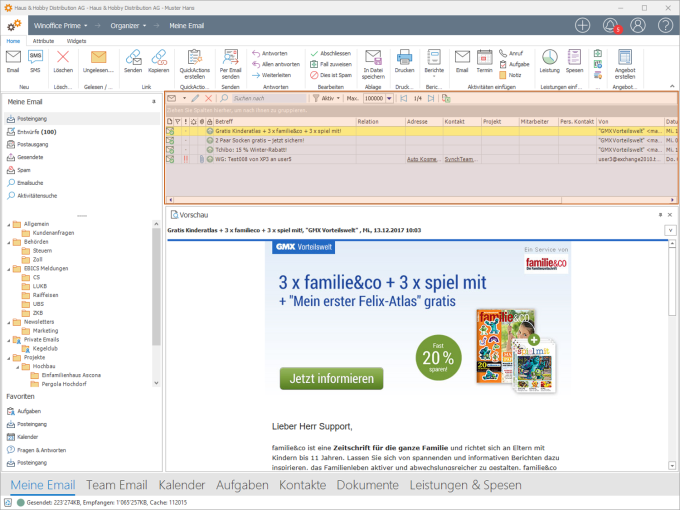Collapse the Allgemein folder tree node
This screenshot has height=510, width=680.
[x=9, y=225]
